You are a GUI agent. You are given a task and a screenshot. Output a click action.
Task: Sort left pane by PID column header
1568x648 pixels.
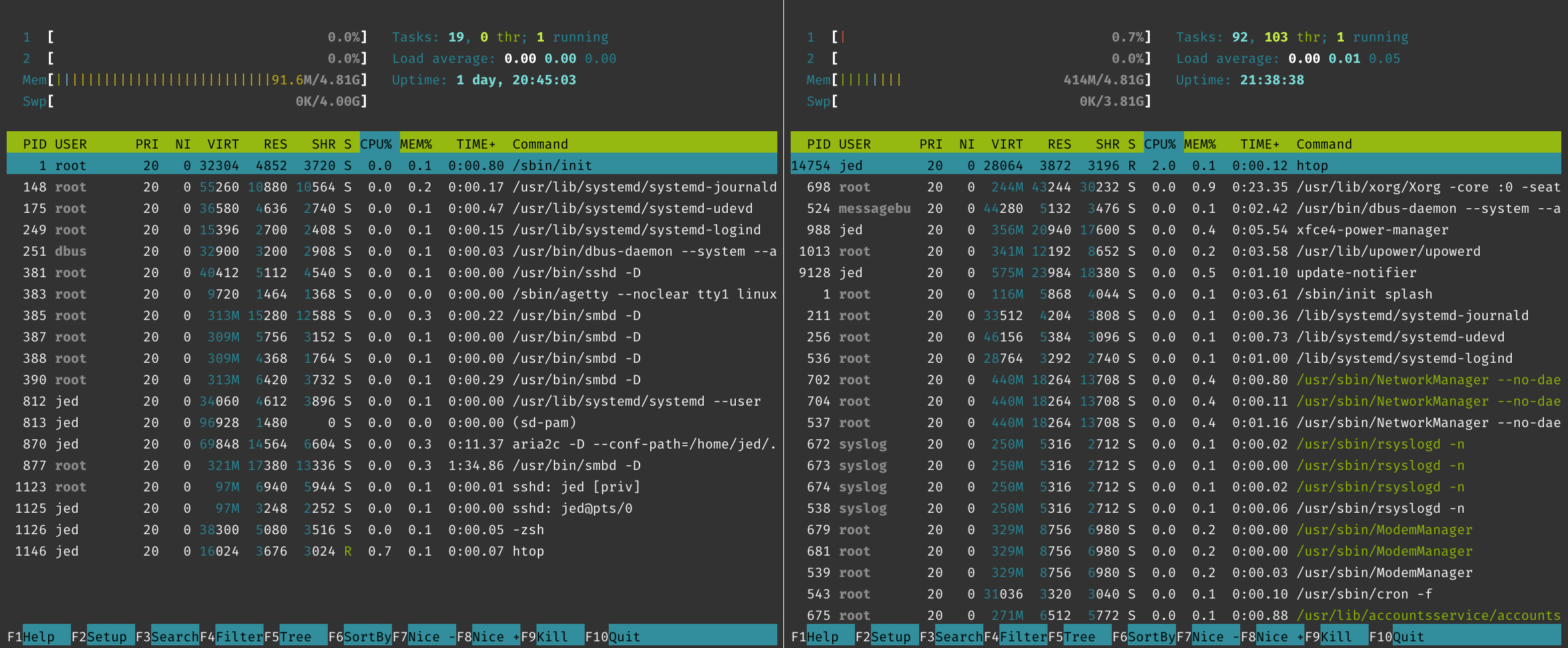(35, 144)
